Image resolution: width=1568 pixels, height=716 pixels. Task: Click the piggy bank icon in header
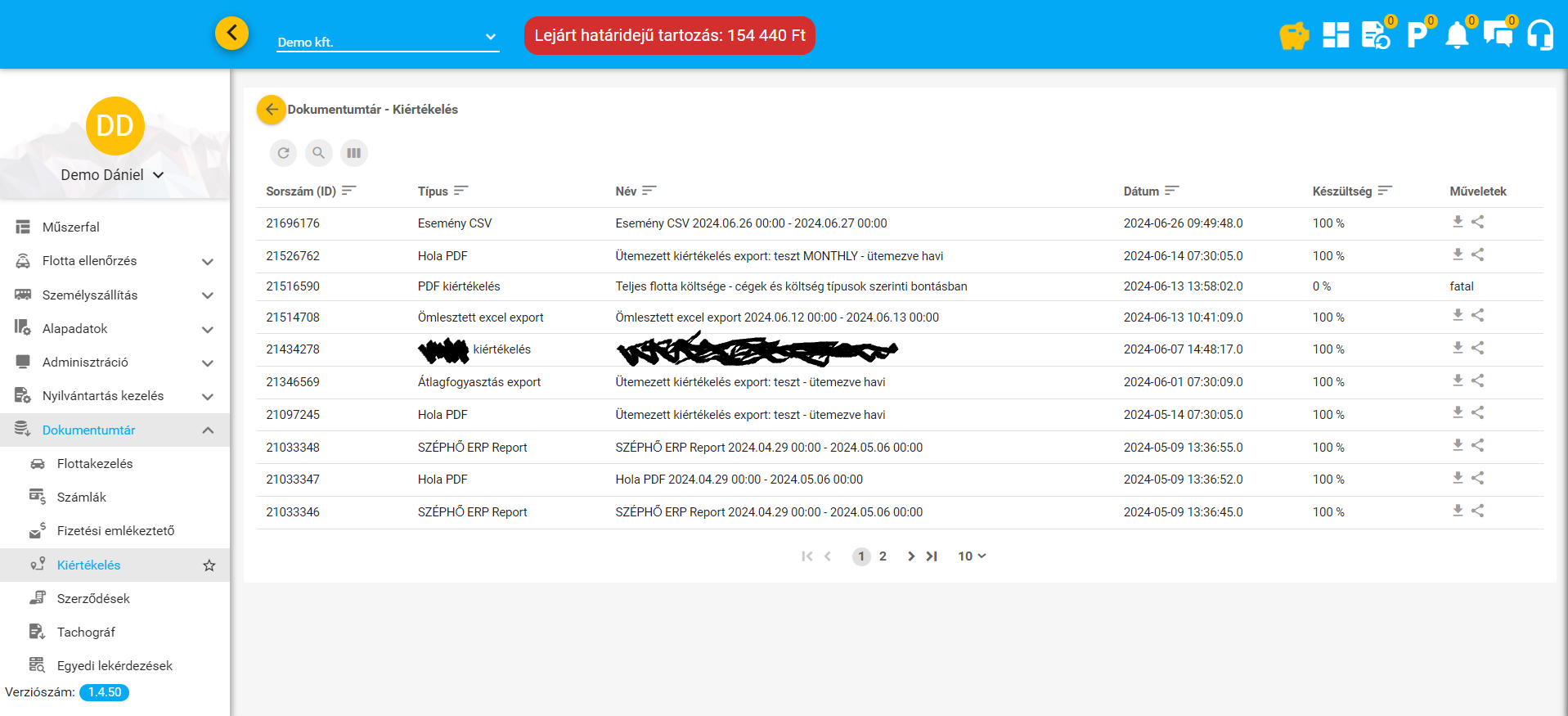point(1294,36)
